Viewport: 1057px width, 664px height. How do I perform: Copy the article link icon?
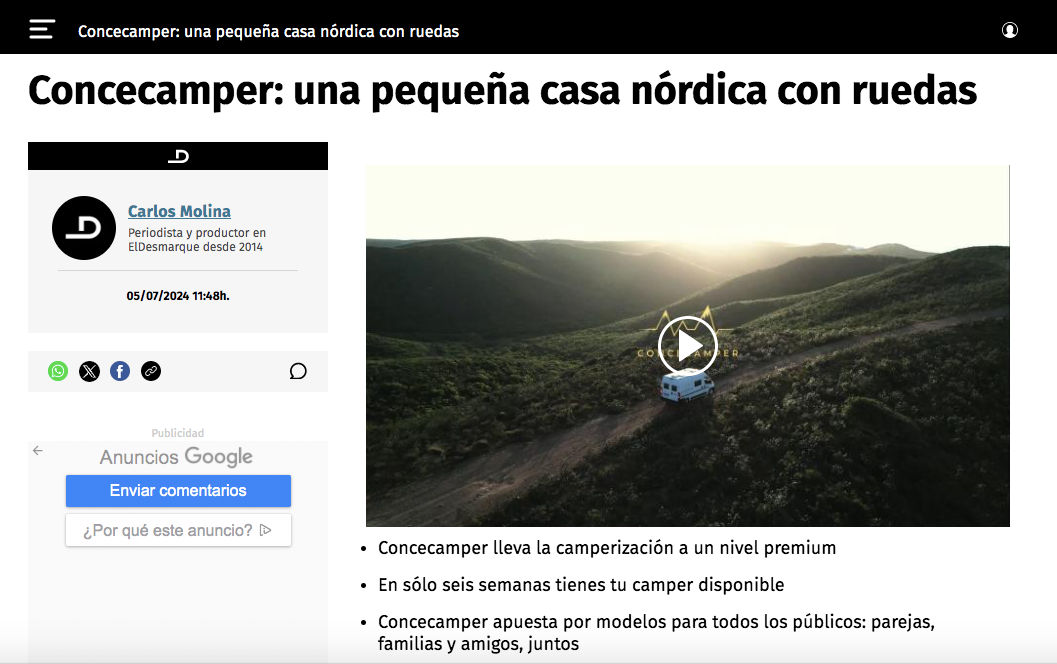coord(151,371)
